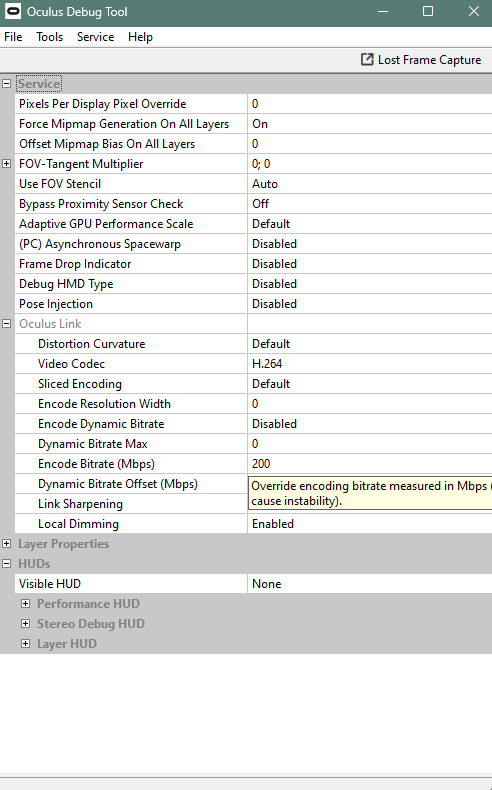Viewport: 492px width, 790px height.
Task: Select the Pose Injection label
Action: point(56,304)
